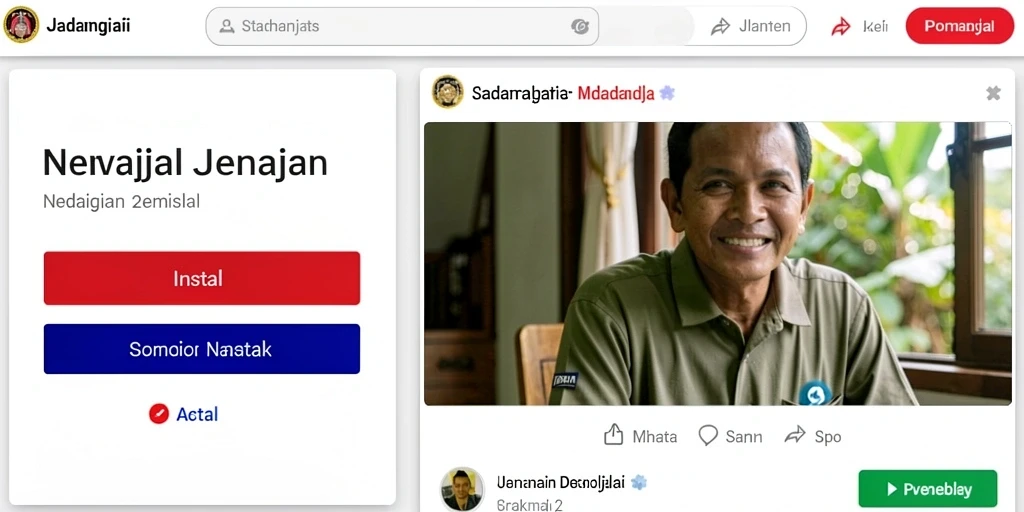Viewport: 1024px width, 512px height.
Task: Click the blue Somoior Nanatak button
Action: (202, 349)
